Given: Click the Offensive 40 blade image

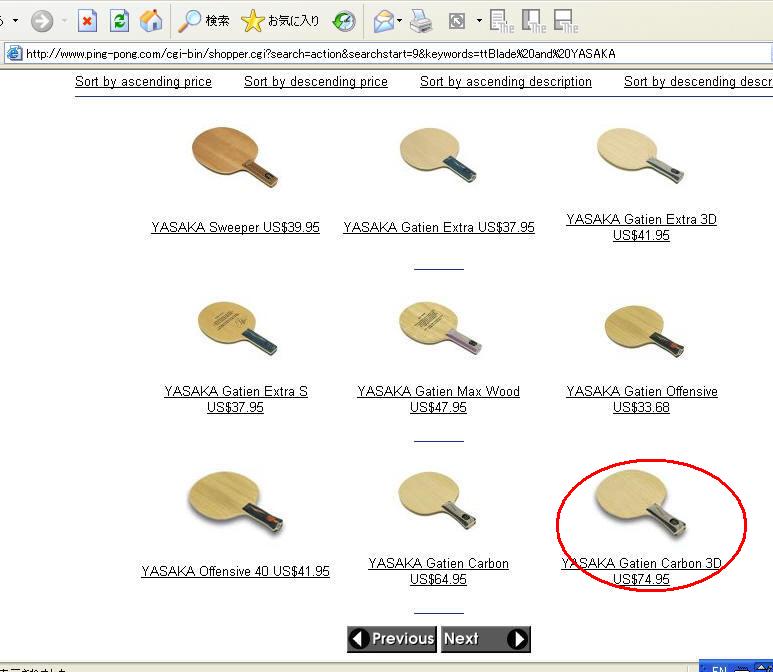Looking at the screenshot, I should click(x=236, y=502).
